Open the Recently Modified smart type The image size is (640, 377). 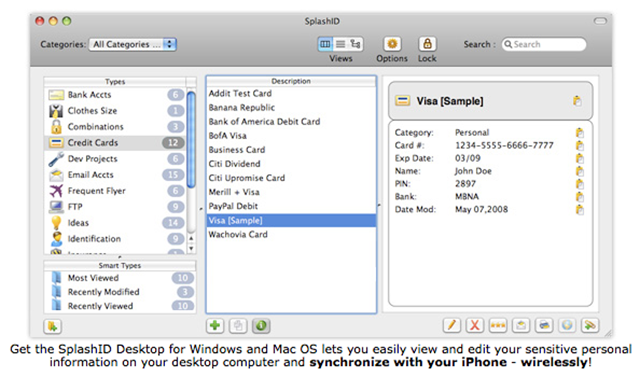pos(120,292)
